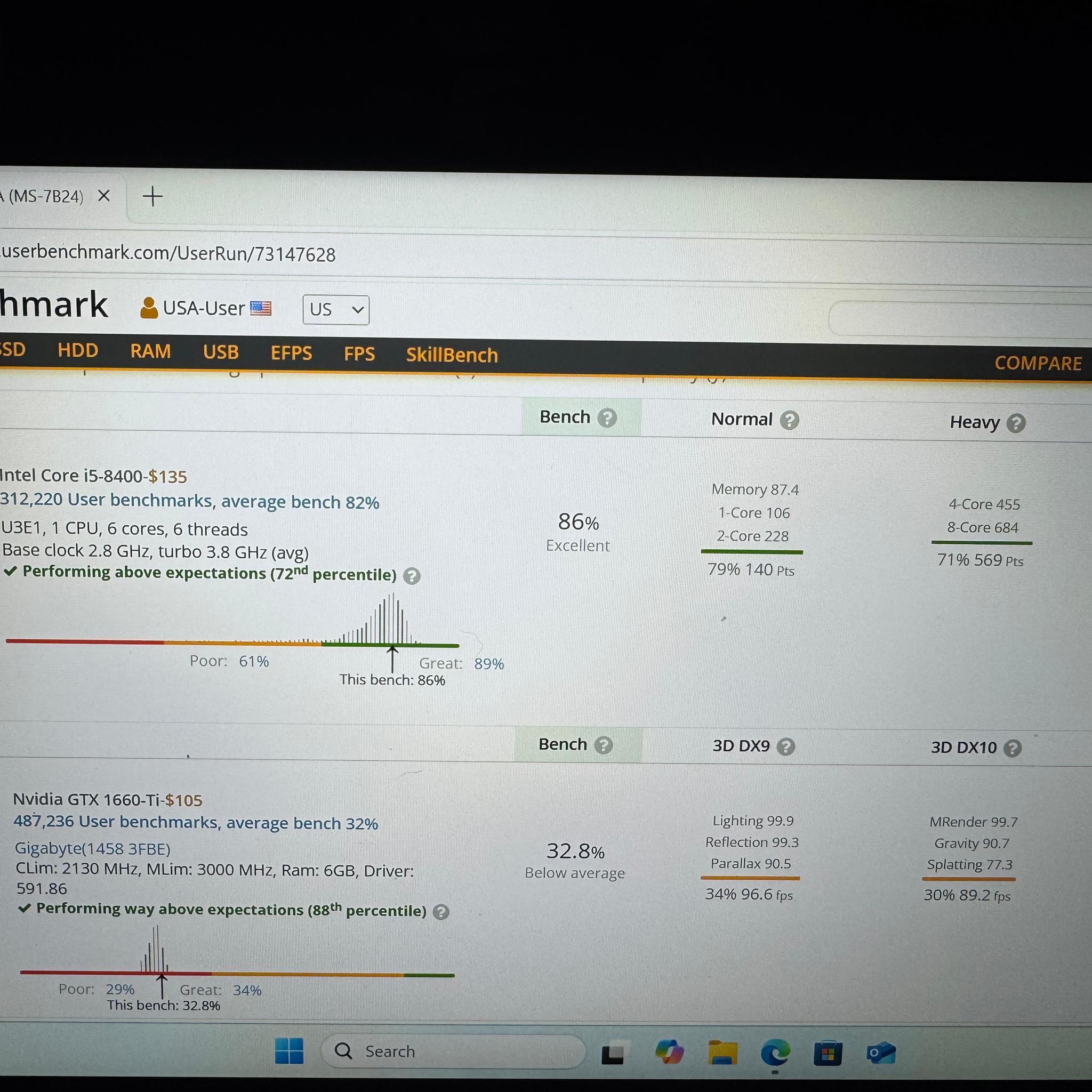Open the FPS menu item

(x=359, y=354)
